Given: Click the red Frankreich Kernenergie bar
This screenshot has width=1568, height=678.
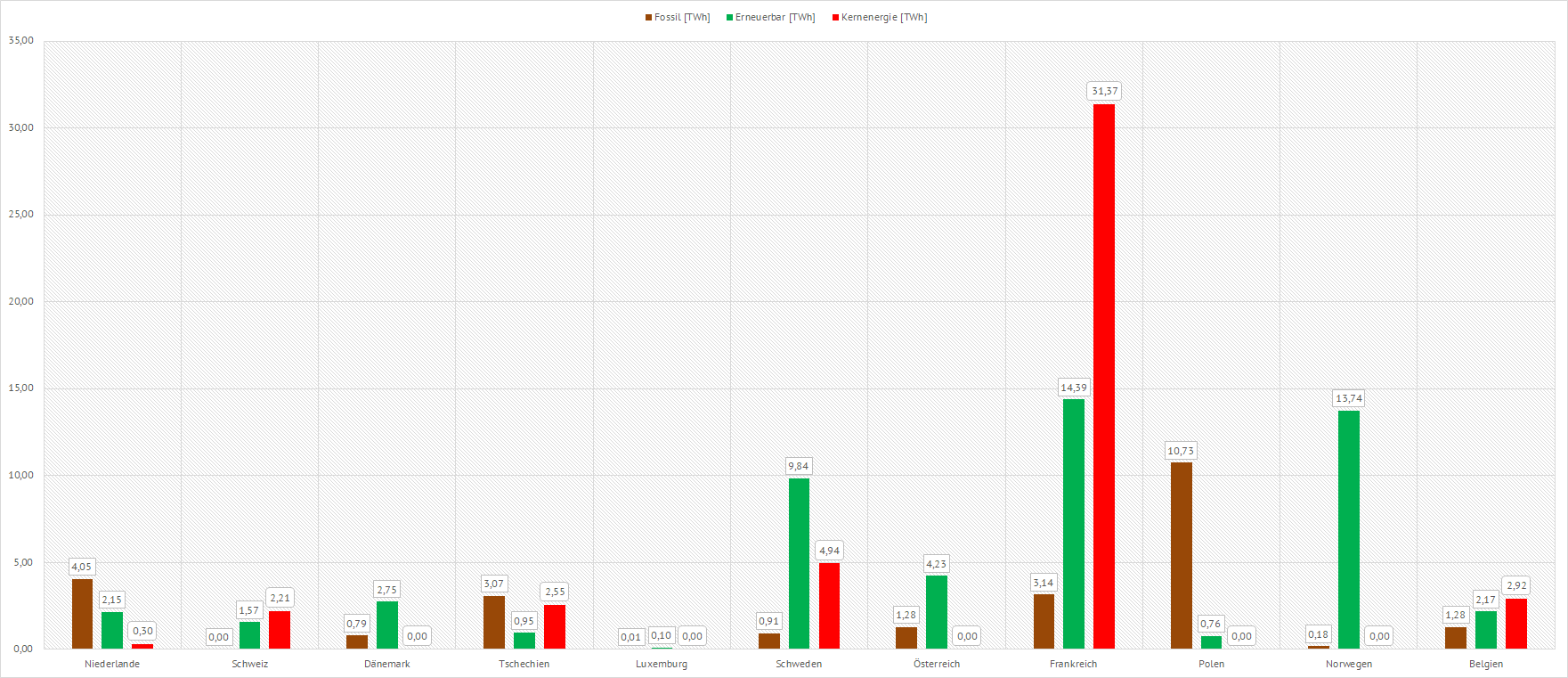Looking at the screenshot, I should 1104,376.
